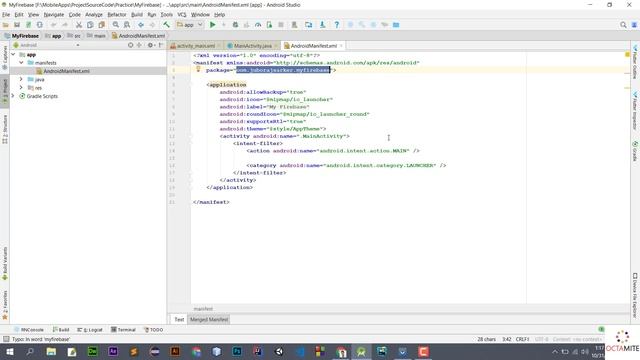The height and width of the screenshot is (360, 640).
Task: Open the Logcat tool window
Action: pyautogui.click(x=90, y=330)
